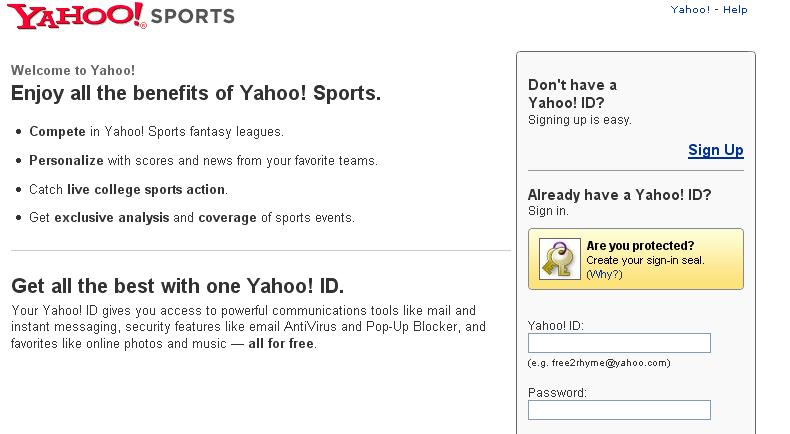This screenshot has width=790, height=434.
Task: Click the "Personalize" scores and news bullet
Action: [x=203, y=160]
